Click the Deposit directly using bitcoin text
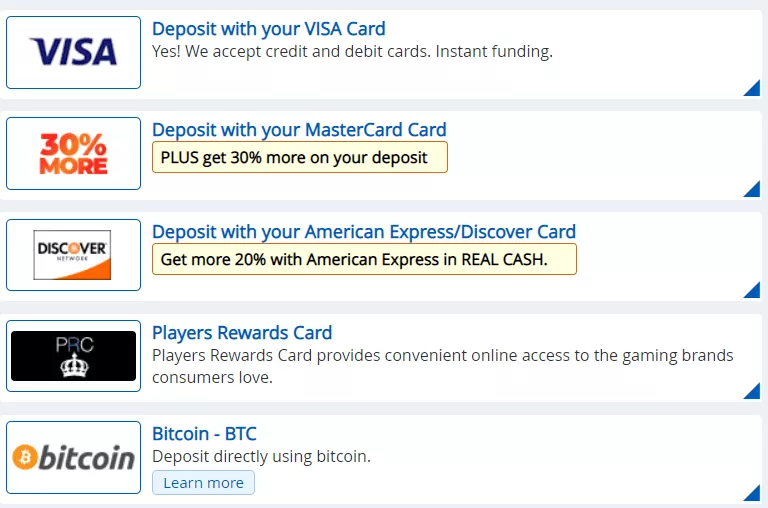768x508 pixels. [261, 457]
